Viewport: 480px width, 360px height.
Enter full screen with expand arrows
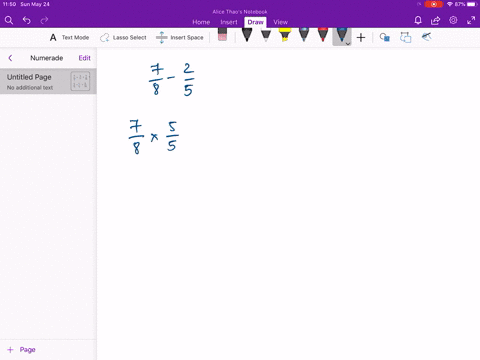471,20
